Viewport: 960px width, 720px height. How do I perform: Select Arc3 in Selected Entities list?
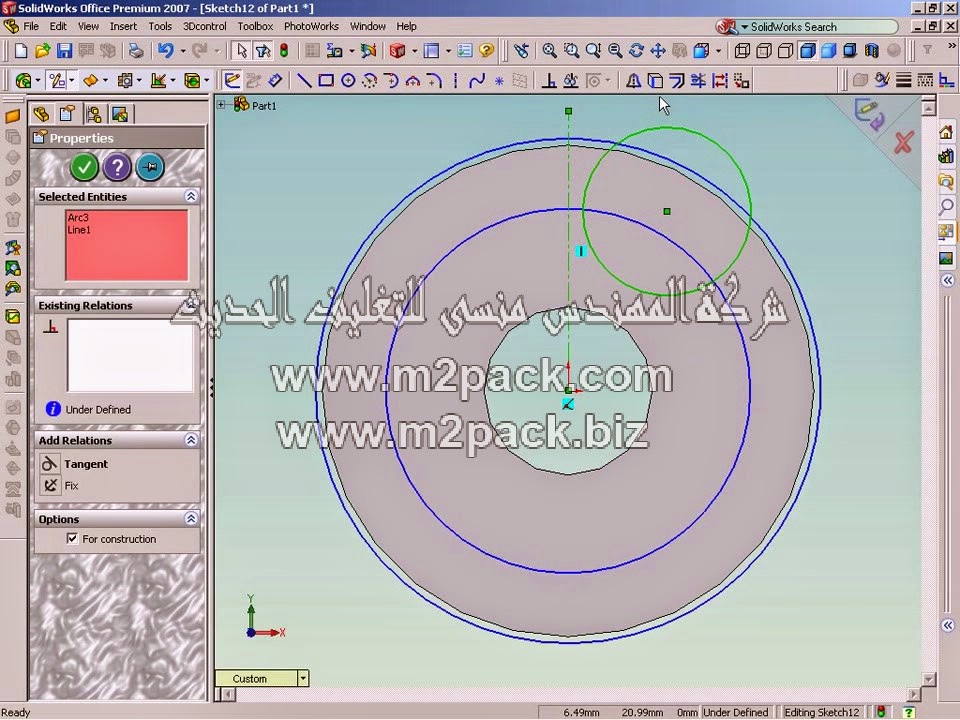[x=78, y=217]
